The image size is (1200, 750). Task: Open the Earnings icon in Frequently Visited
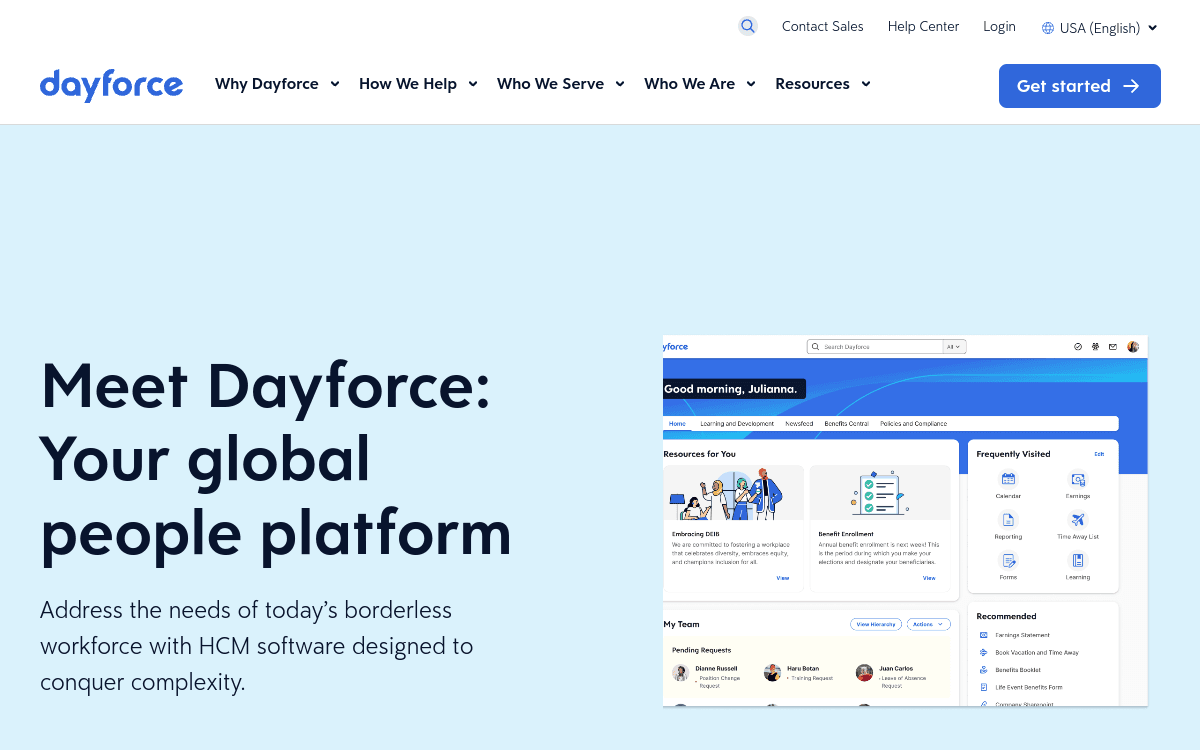click(1078, 480)
